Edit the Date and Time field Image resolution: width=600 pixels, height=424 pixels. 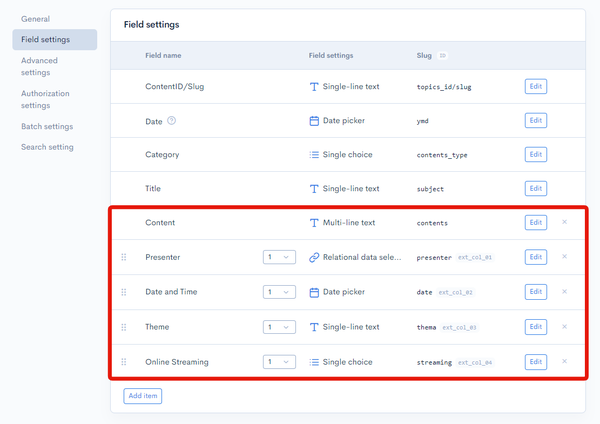point(536,292)
